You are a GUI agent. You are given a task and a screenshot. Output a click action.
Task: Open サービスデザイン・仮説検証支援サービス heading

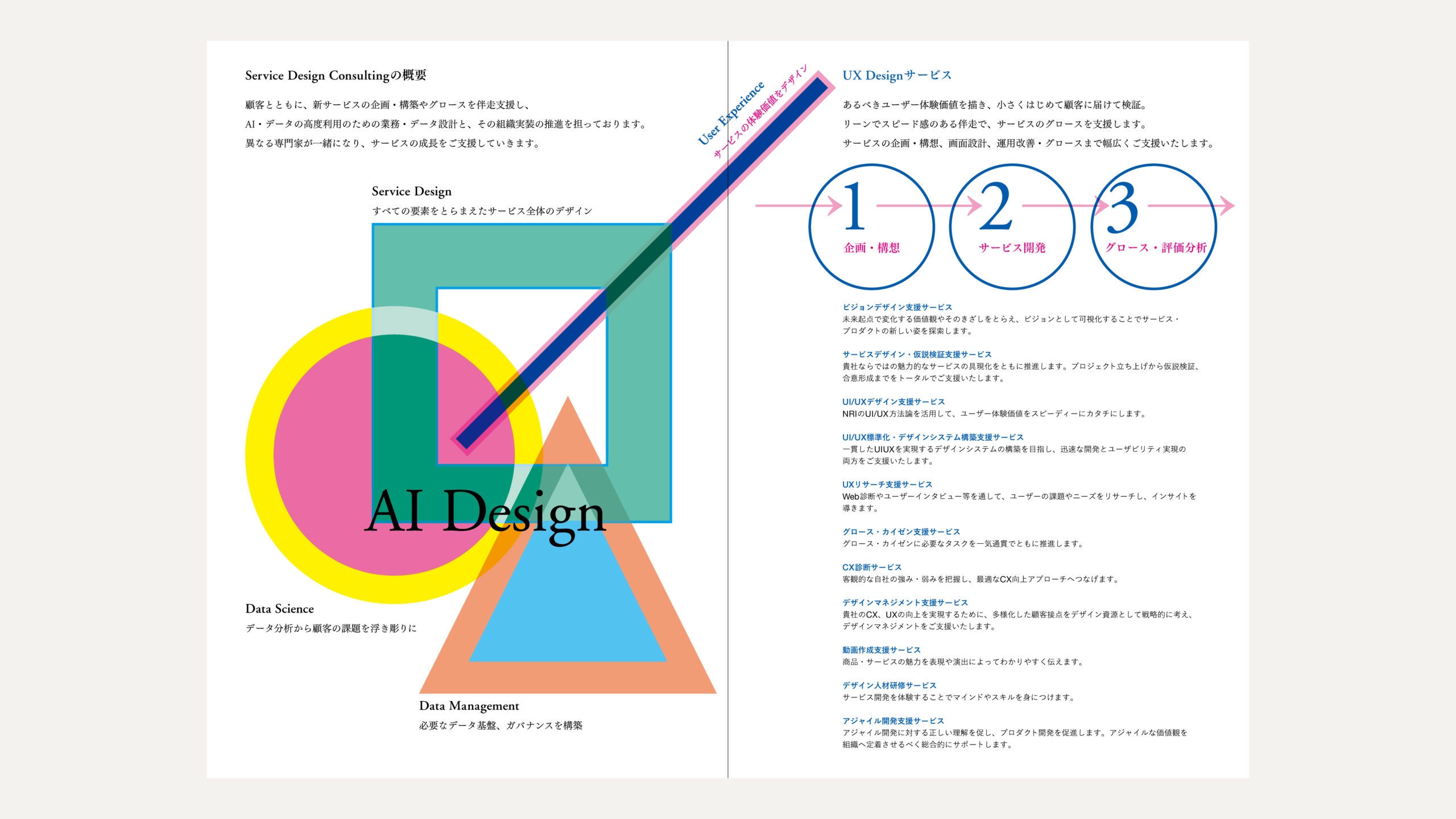pos(917,354)
